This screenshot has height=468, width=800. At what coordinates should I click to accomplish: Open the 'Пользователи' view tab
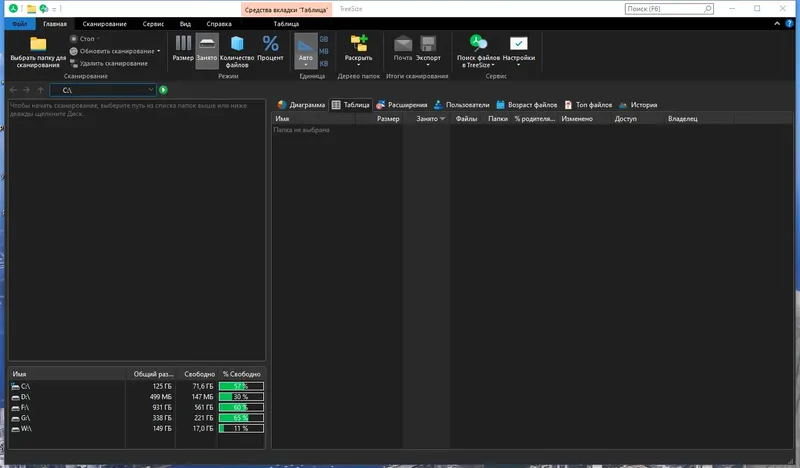coord(461,105)
